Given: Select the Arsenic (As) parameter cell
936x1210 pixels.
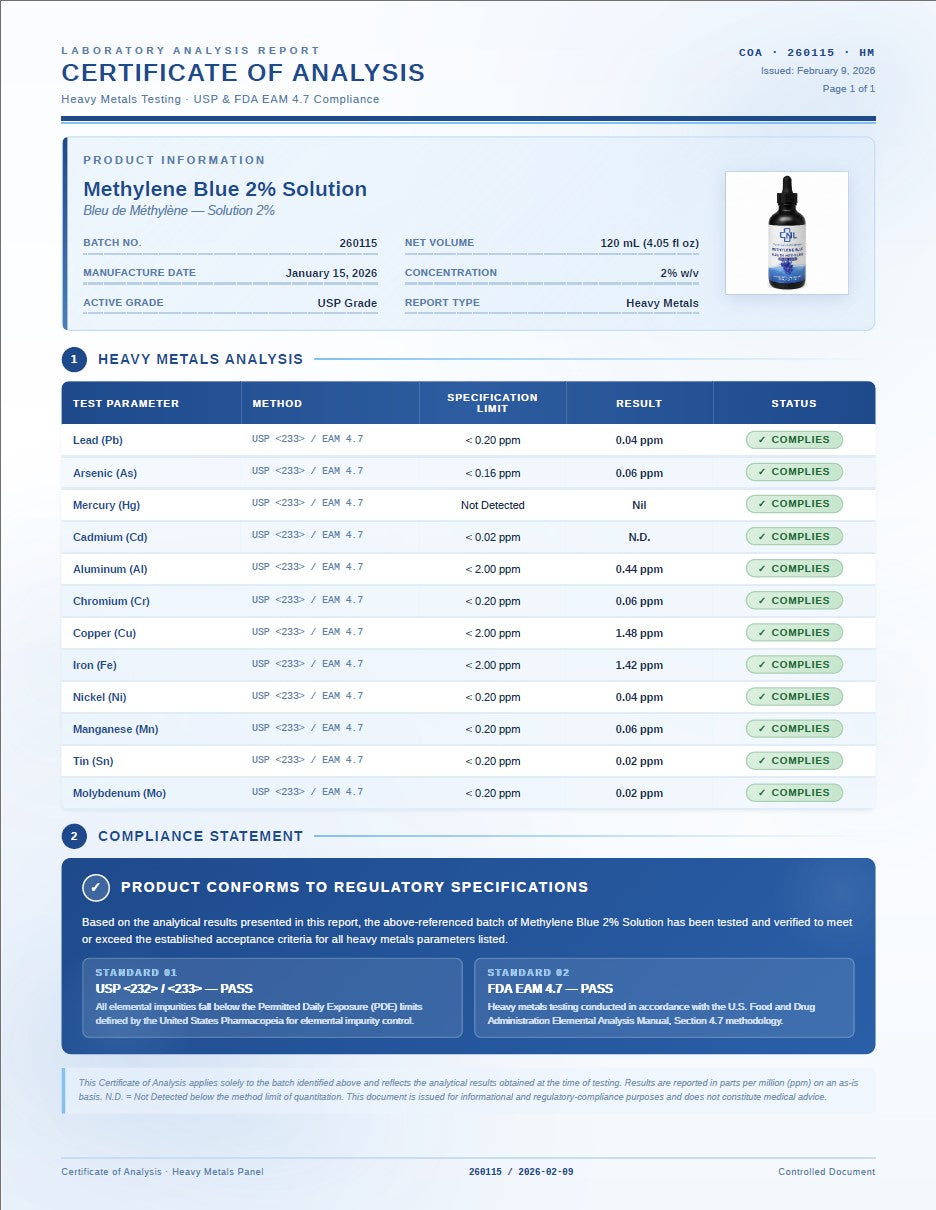Looking at the screenshot, I should tap(151, 473).
